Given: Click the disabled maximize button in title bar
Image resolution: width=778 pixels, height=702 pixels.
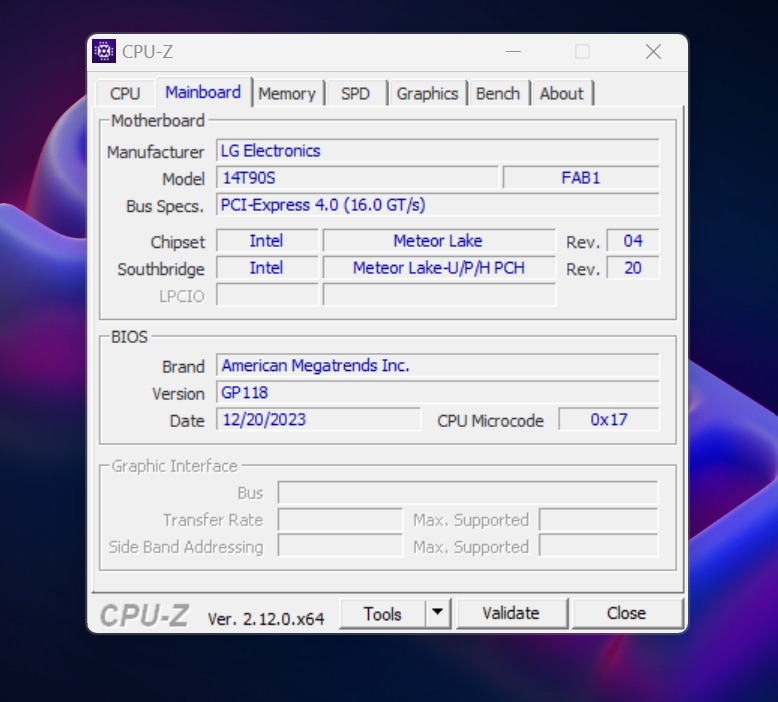Looking at the screenshot, I should [583, 52].
